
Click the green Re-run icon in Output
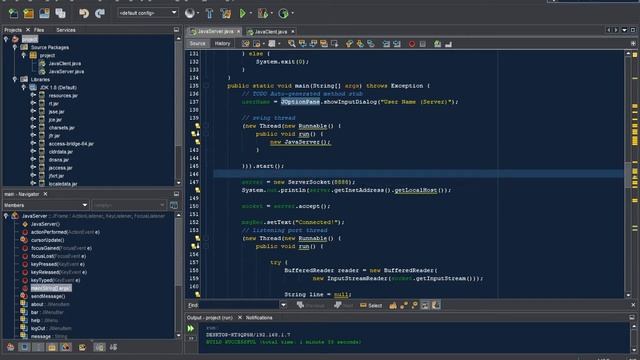[x=191, y=328]
